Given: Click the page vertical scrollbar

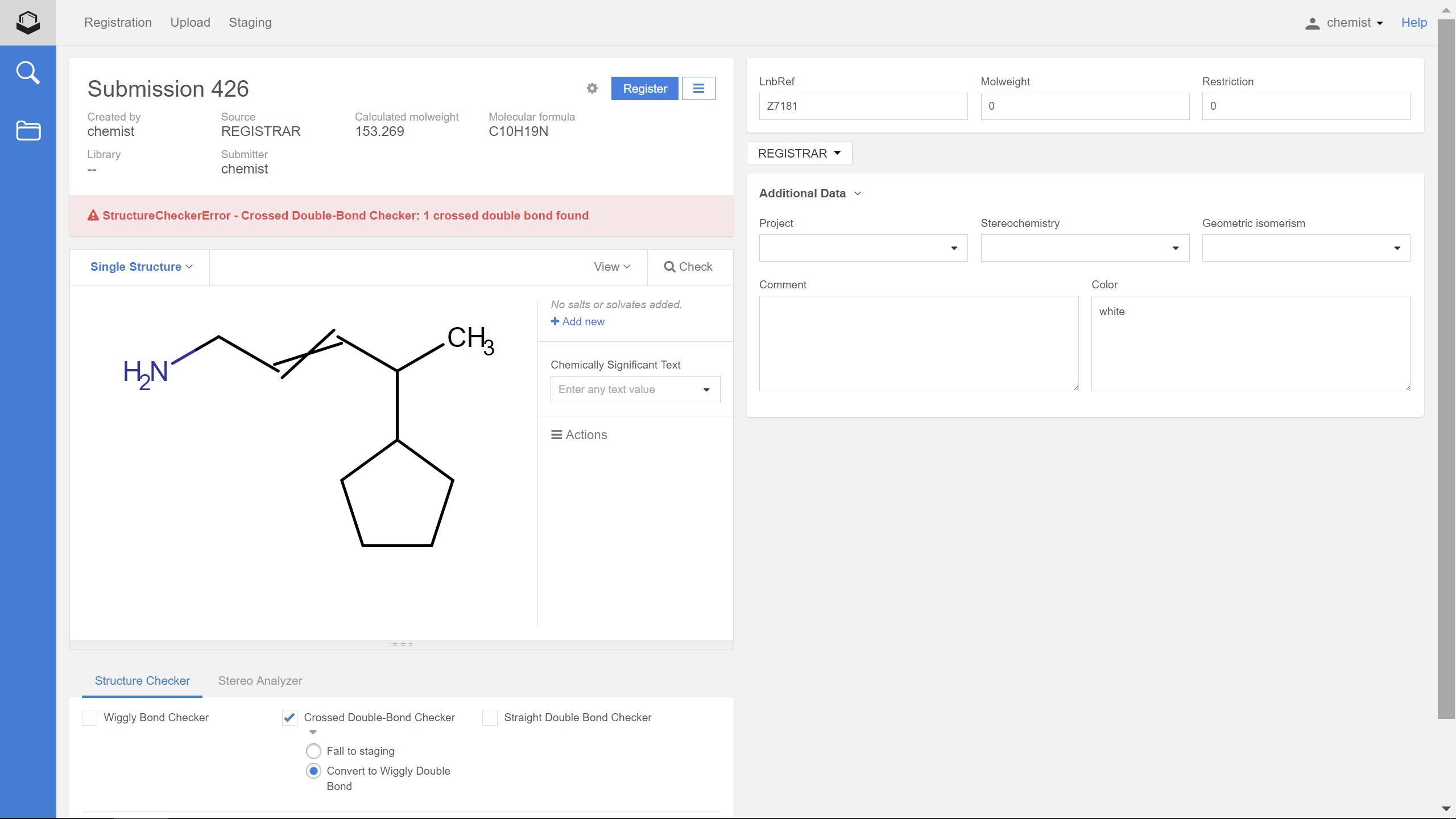Looking at the screenshot, I should coord(1446,370).
